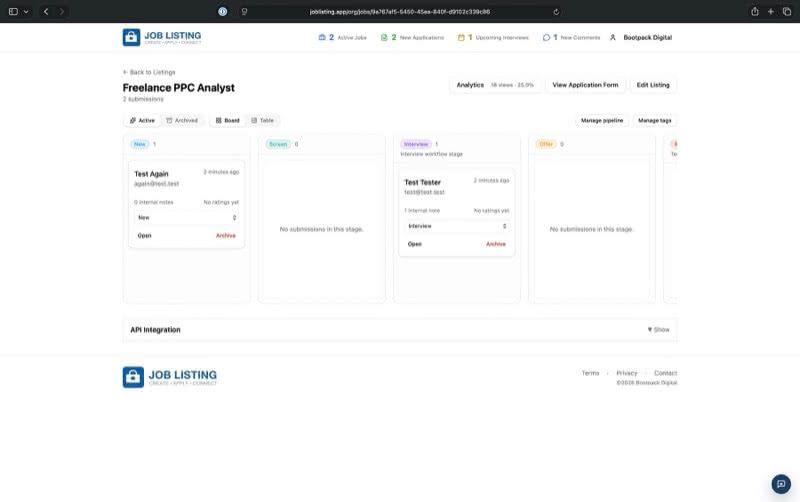Click Edit Listing button
The width and height of the screenshot is (800, 502).
point(653,85)
